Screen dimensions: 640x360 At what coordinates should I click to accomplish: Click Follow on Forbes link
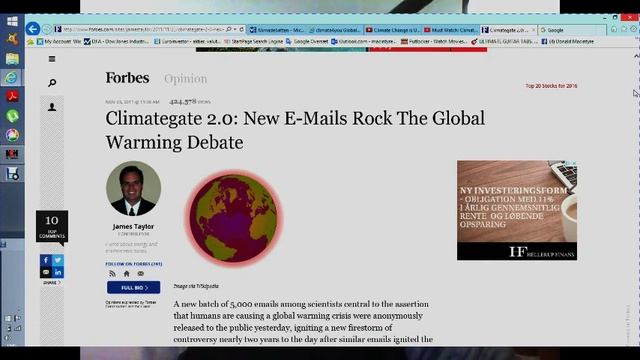(x=133, y=264)
